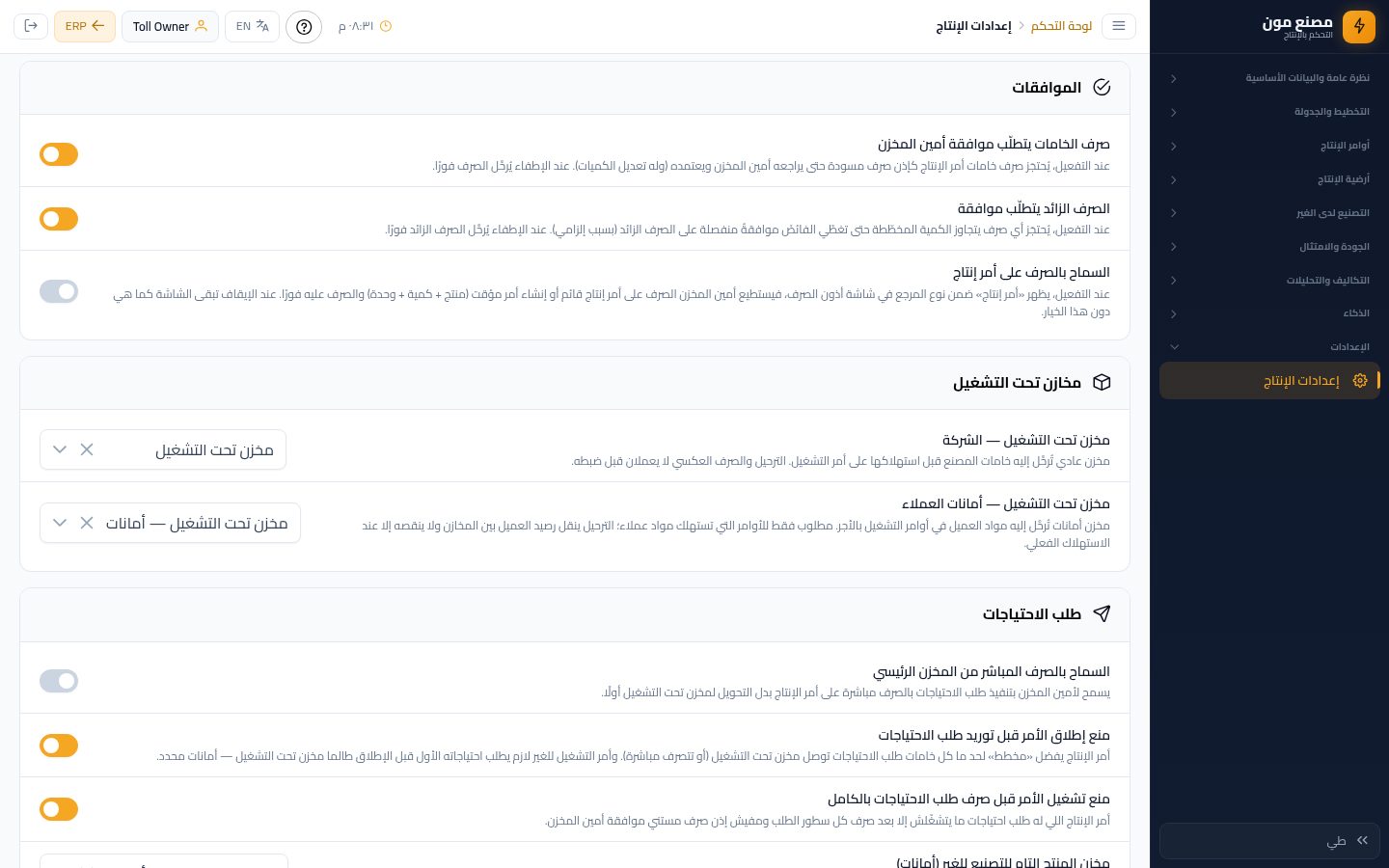Open the مخزن تحت التشغيل — الشركة dropdown arrow
Screen dimensions: 1389x868
pos(60,449)
